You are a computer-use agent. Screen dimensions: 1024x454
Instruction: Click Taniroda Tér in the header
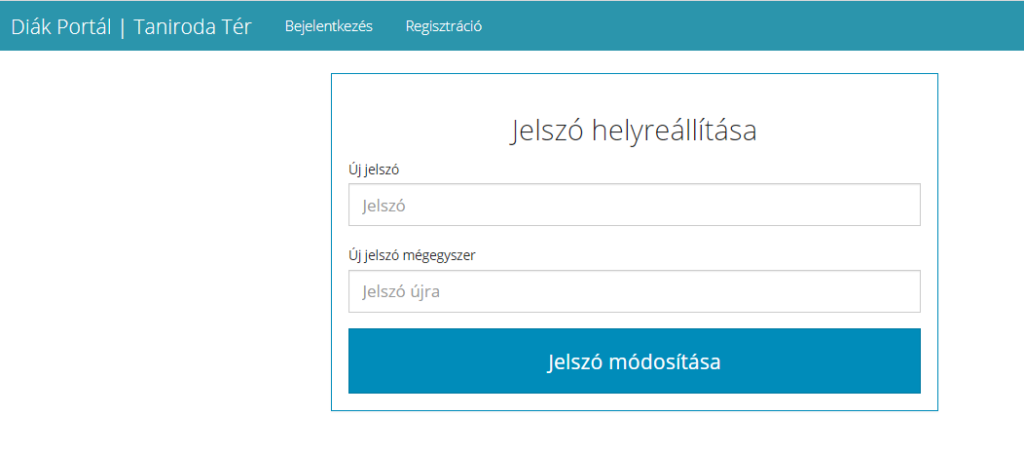[192, 27]
